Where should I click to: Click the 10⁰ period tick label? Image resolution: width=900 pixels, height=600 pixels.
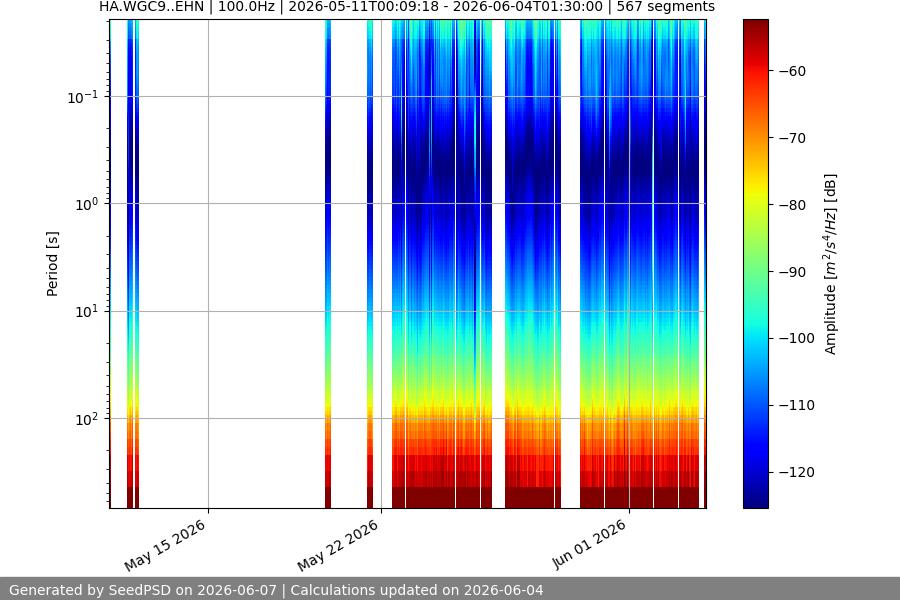pos(86,204)
